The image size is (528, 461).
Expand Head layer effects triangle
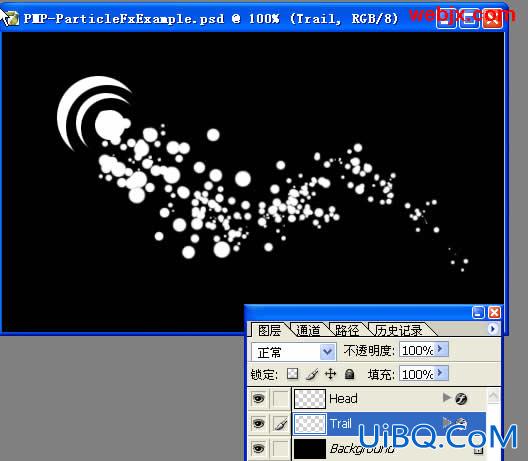[447, 398]
